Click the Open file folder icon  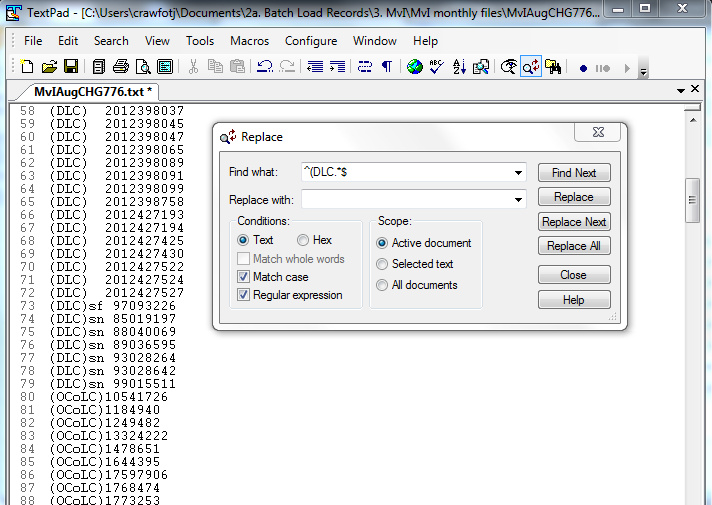coord(49,67)
